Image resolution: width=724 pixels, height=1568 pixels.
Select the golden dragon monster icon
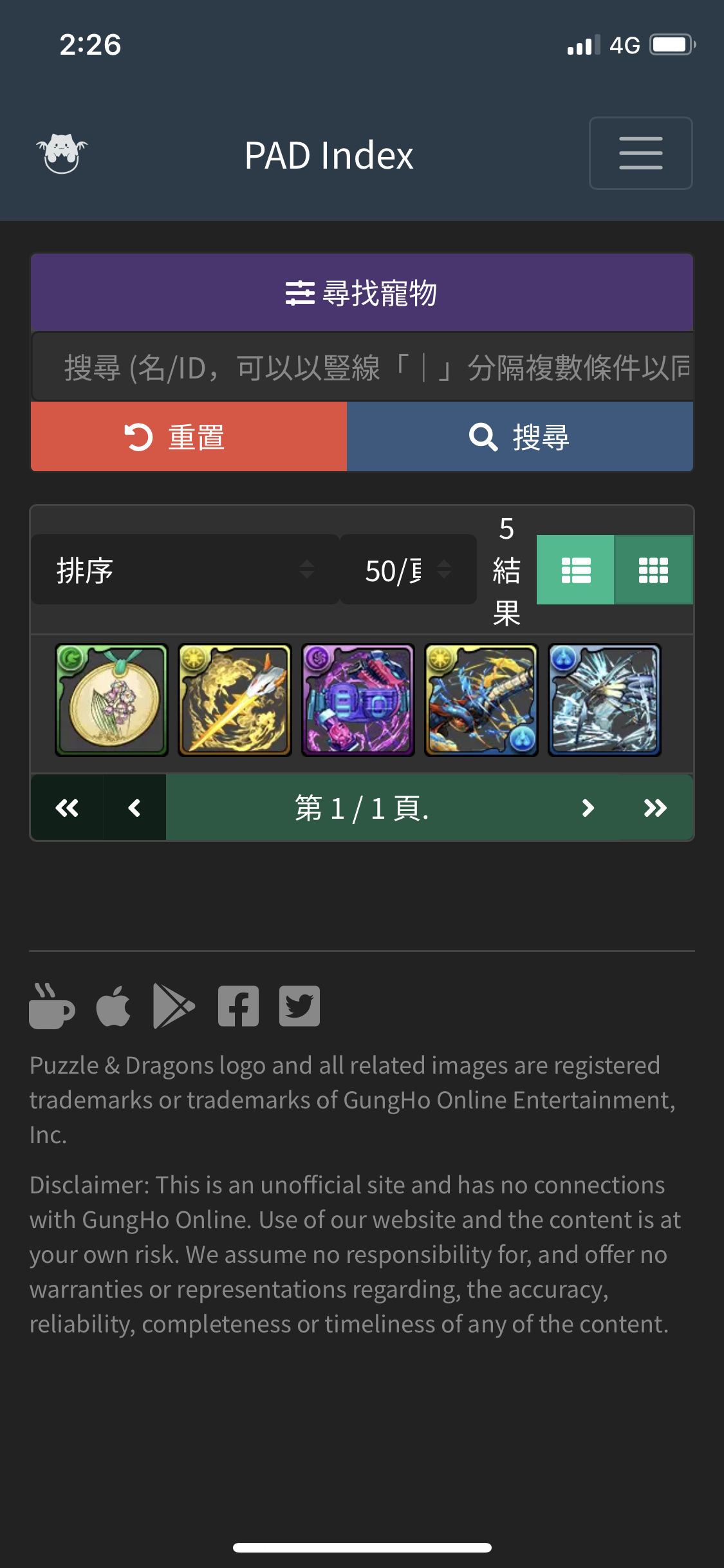tap(235, 700)
